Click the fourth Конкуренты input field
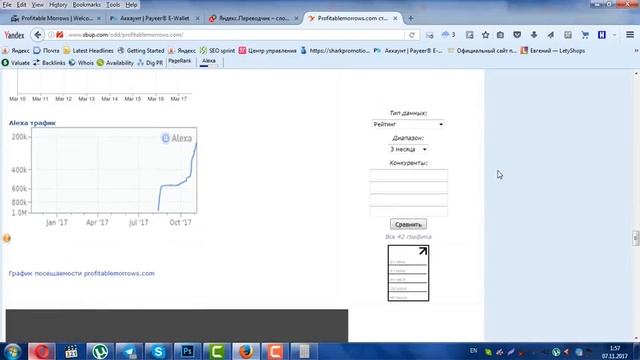The height and width of the screenshot is (360, 640). coord(408,211)
